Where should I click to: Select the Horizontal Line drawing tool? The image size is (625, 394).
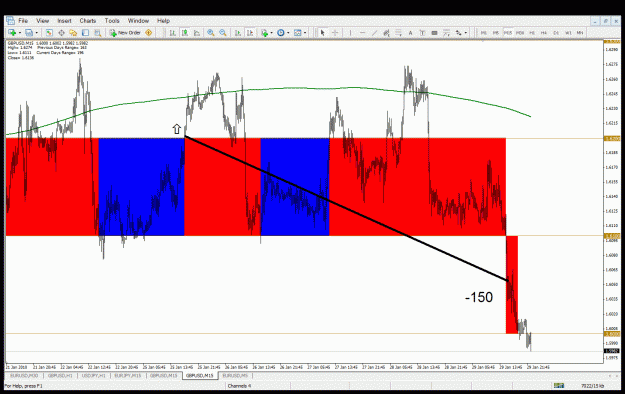[x=362, y=33]
